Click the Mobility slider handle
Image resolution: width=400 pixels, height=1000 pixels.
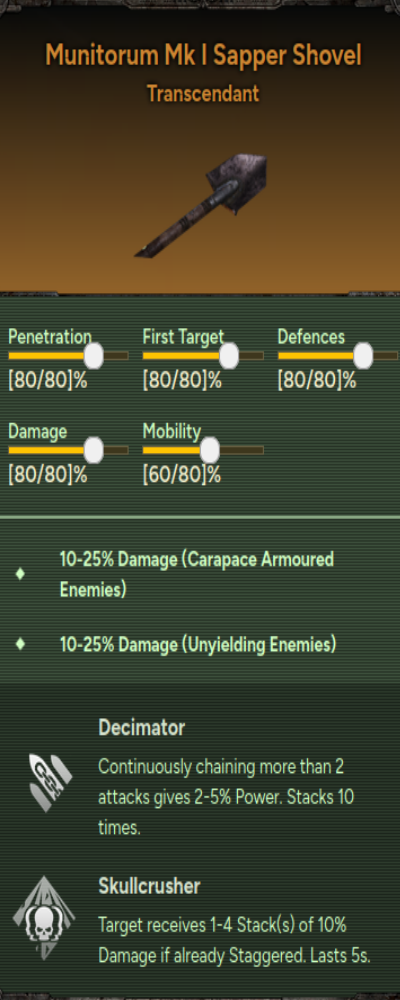click(209, 450)
